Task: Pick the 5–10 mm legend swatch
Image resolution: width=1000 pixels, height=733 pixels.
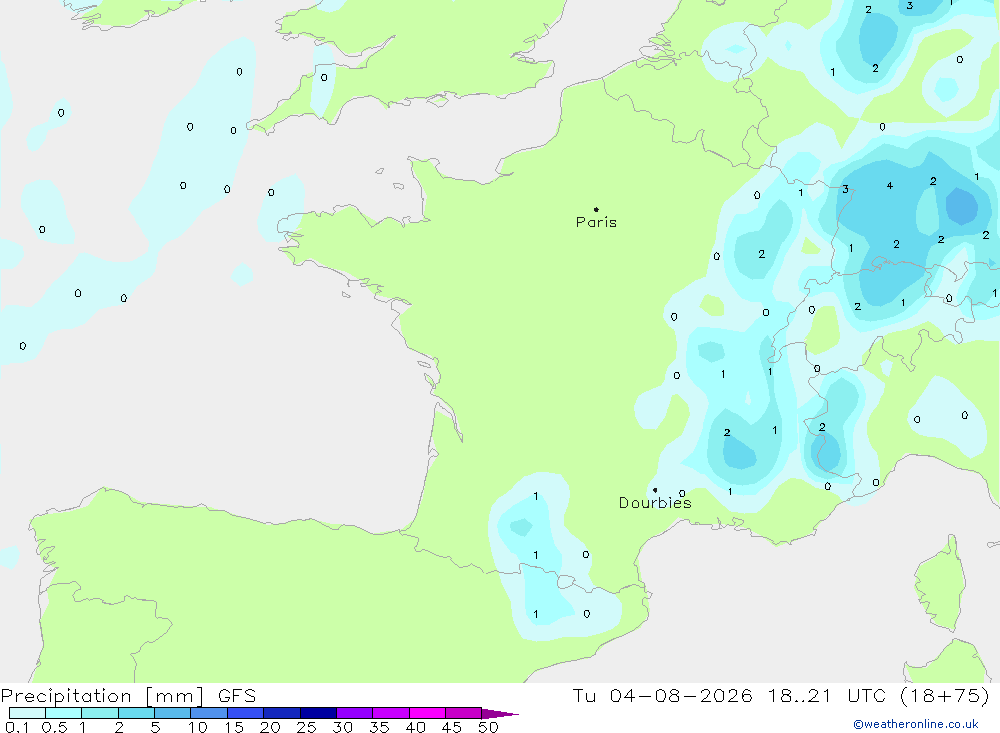Action: point(173,713)
